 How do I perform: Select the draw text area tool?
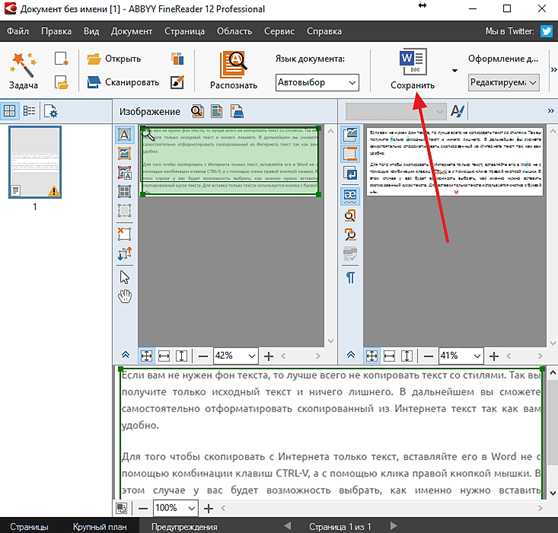tap(124, 135)
